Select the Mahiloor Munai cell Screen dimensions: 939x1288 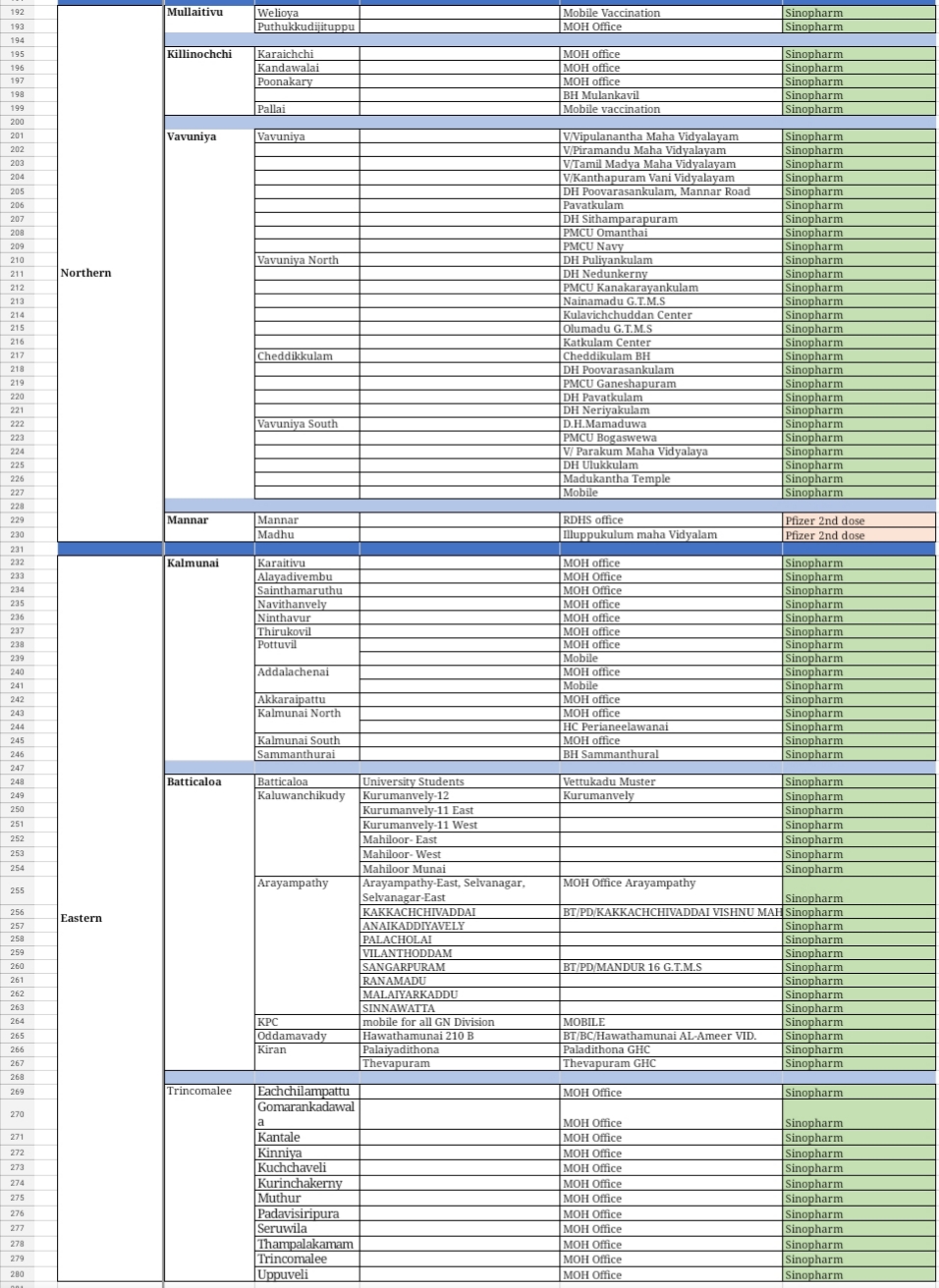click(x=460, y=869)
